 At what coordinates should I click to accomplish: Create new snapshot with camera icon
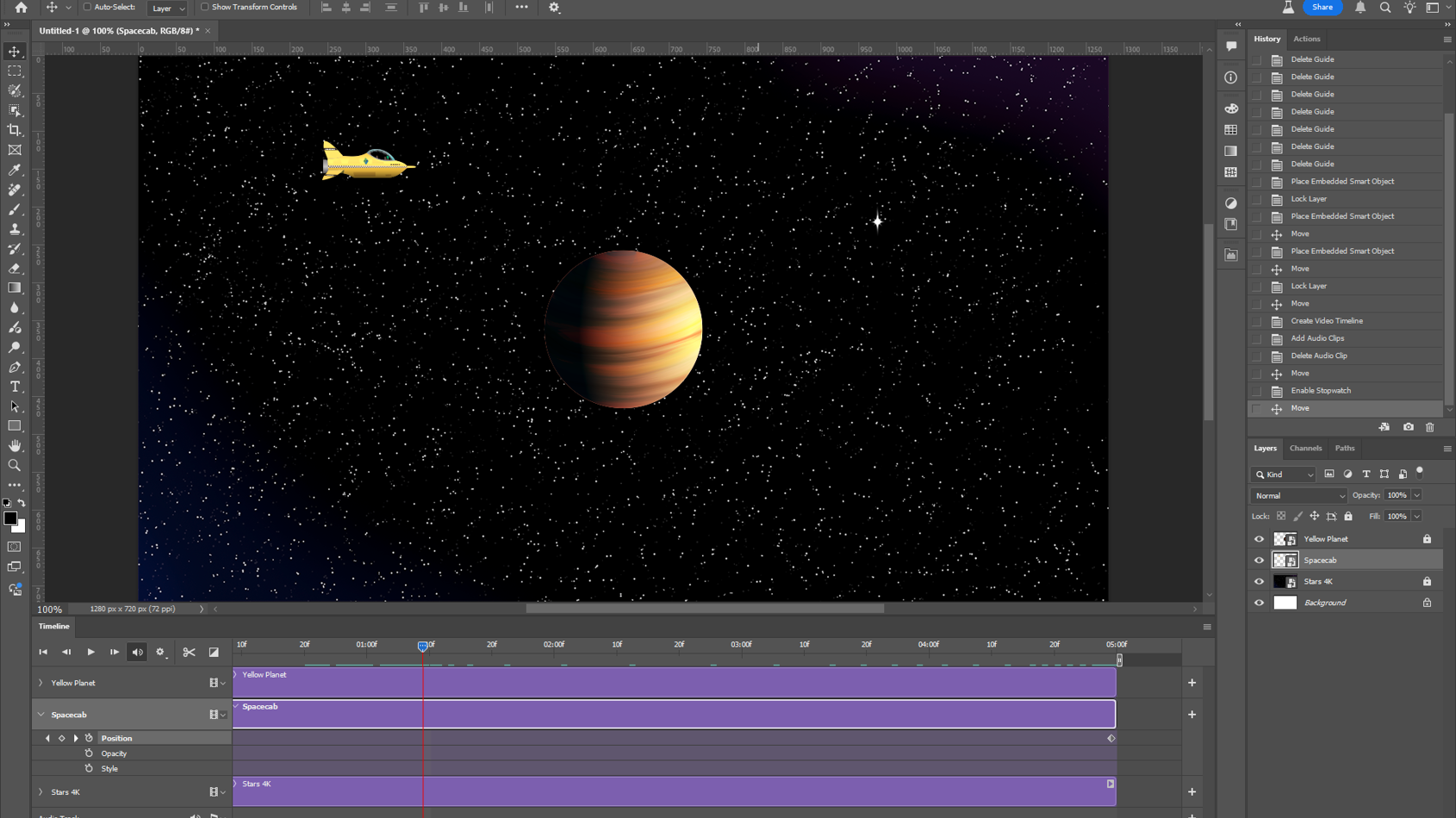(x=1408, y=427)
